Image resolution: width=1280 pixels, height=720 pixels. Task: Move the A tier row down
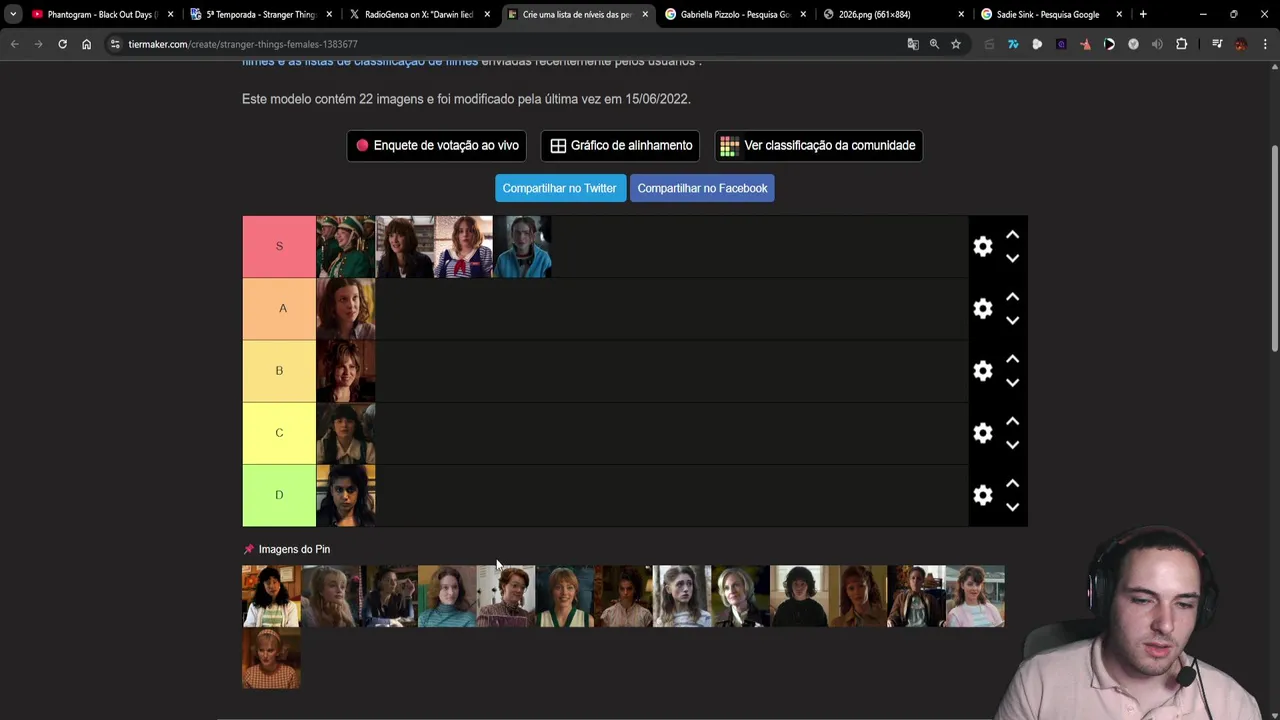click(1012, 320)
